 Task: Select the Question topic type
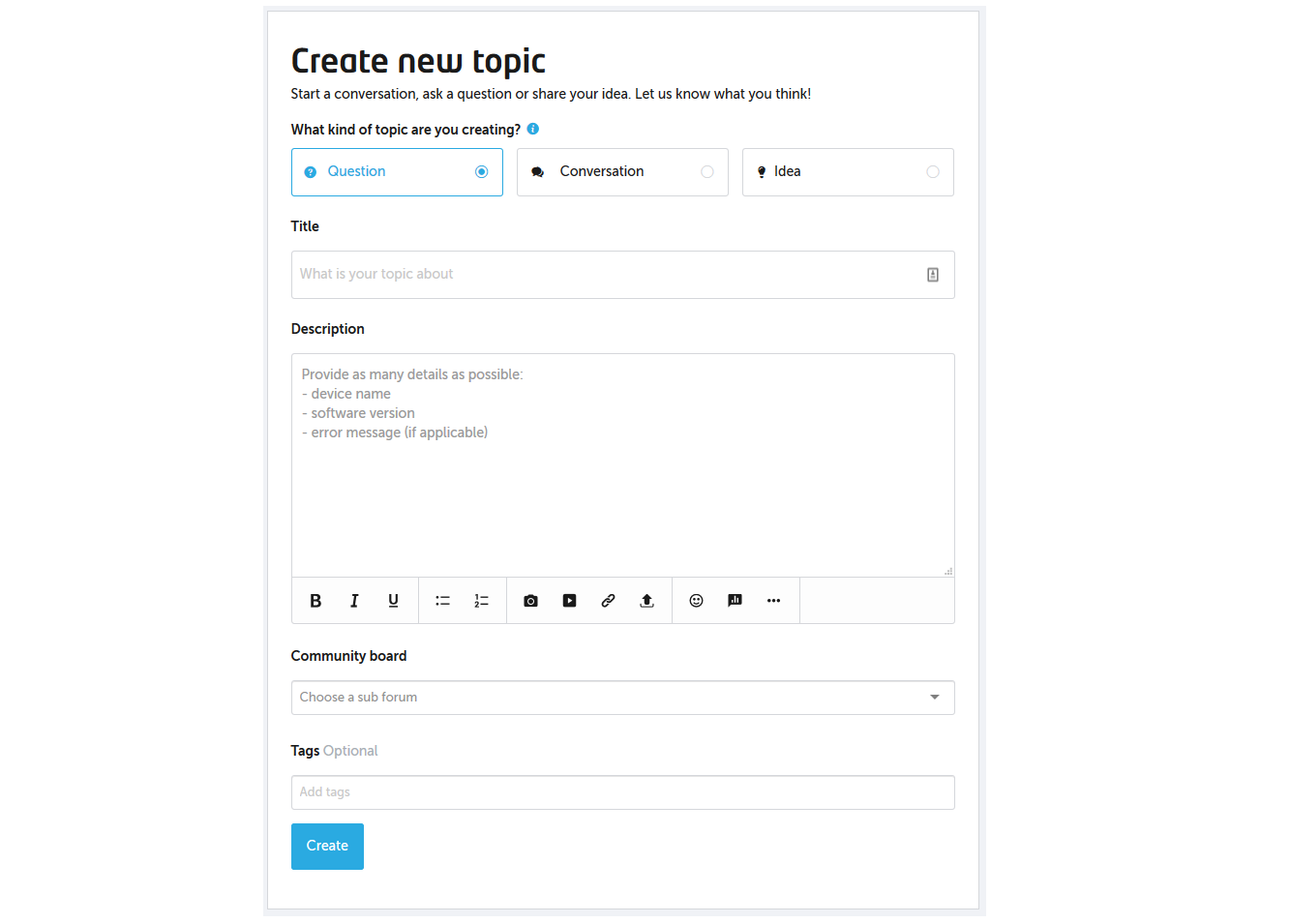click(x=397, y=172)
